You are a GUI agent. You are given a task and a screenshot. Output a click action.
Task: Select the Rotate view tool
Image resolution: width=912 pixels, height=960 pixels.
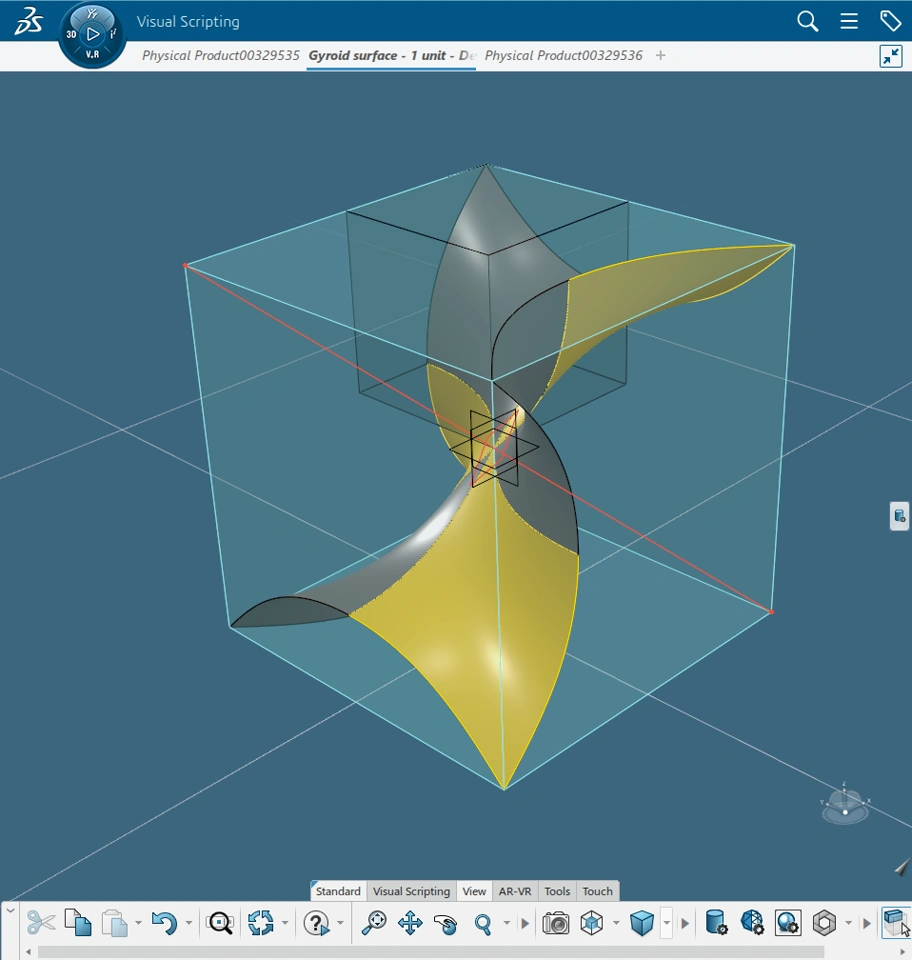pos(446,924)
